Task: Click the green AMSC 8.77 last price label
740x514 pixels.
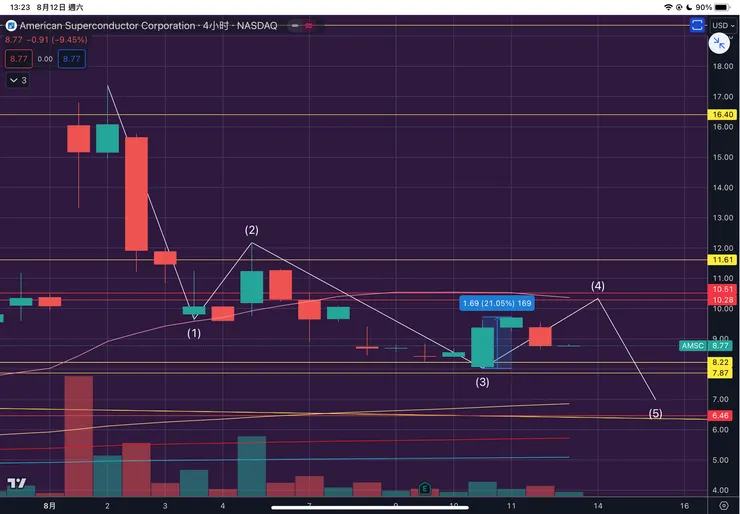Action: point(706,345)
